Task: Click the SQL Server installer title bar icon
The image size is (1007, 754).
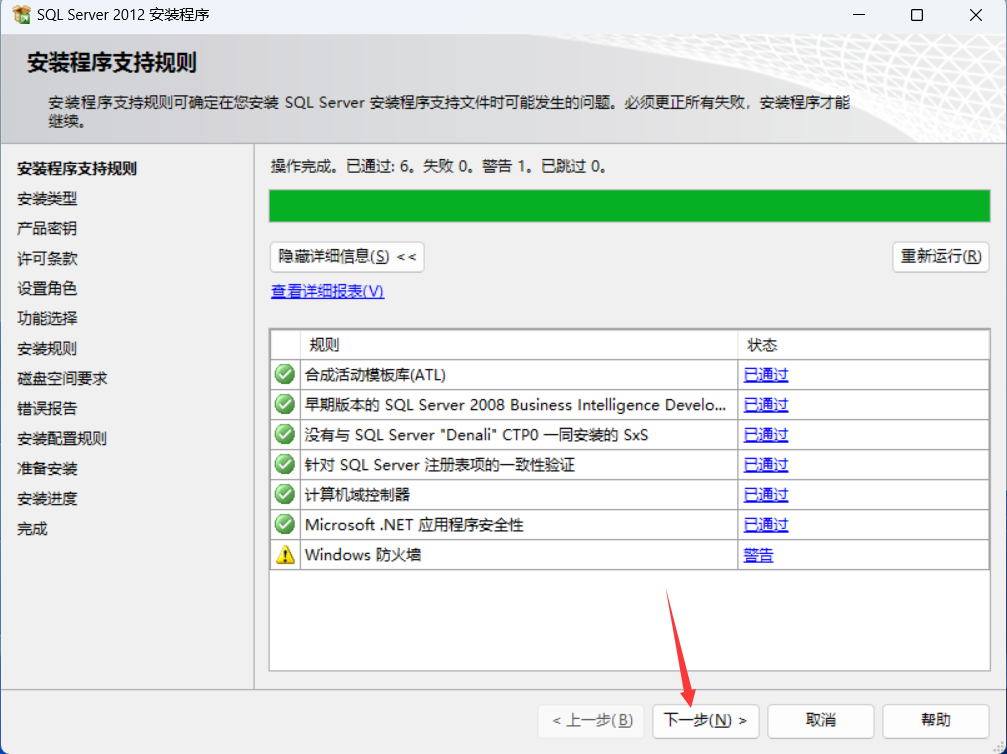Action: pyautogui.click(x=21, y=14)
